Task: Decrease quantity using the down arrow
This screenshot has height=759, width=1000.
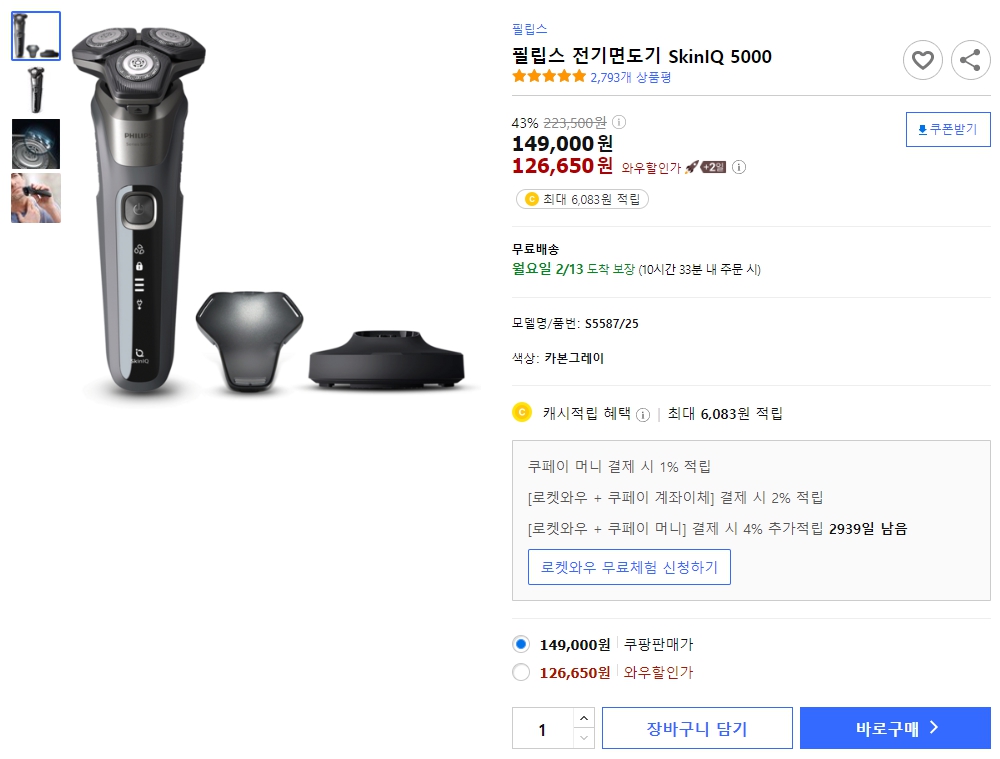Action: click(x=584, y=737)
